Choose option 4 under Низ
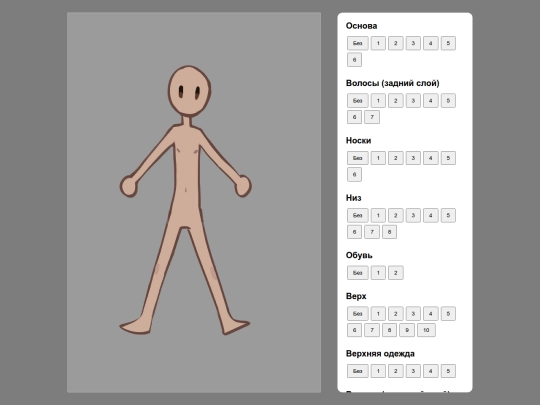 [431, 215]
